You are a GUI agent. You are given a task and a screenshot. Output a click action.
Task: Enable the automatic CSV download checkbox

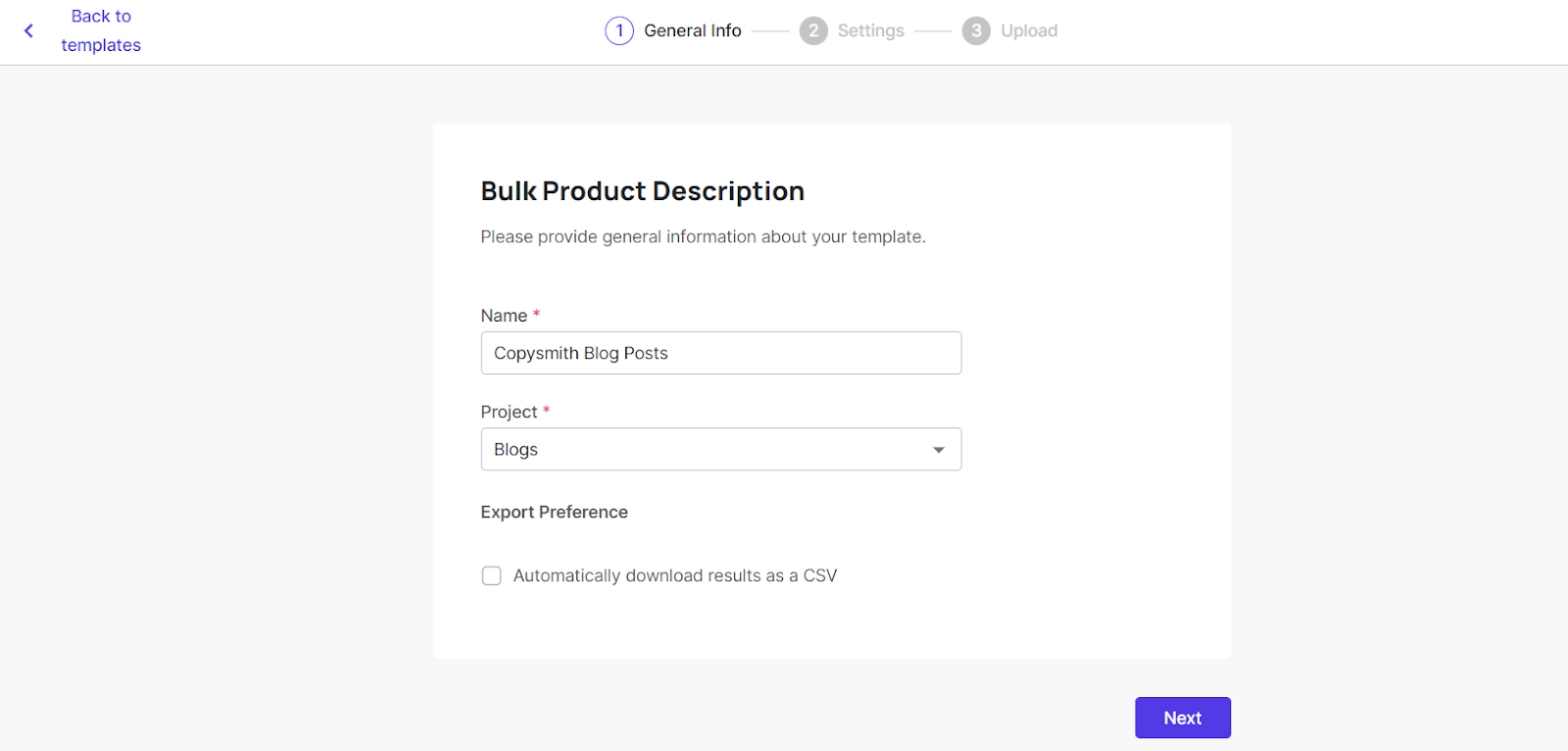click(x=492, y=576)
